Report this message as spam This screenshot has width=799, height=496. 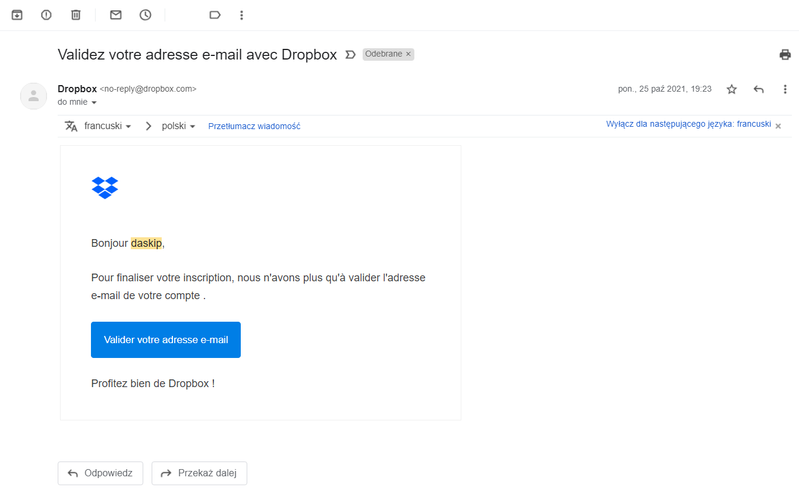[46, 15]
